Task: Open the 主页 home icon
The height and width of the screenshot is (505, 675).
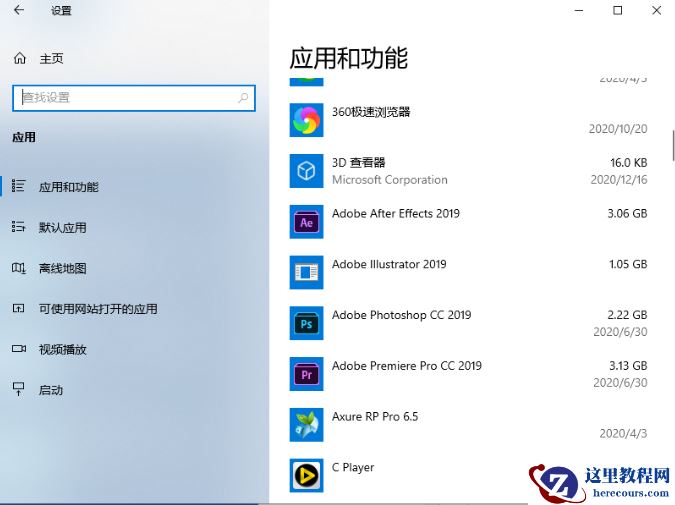Action: pos(20,58)
